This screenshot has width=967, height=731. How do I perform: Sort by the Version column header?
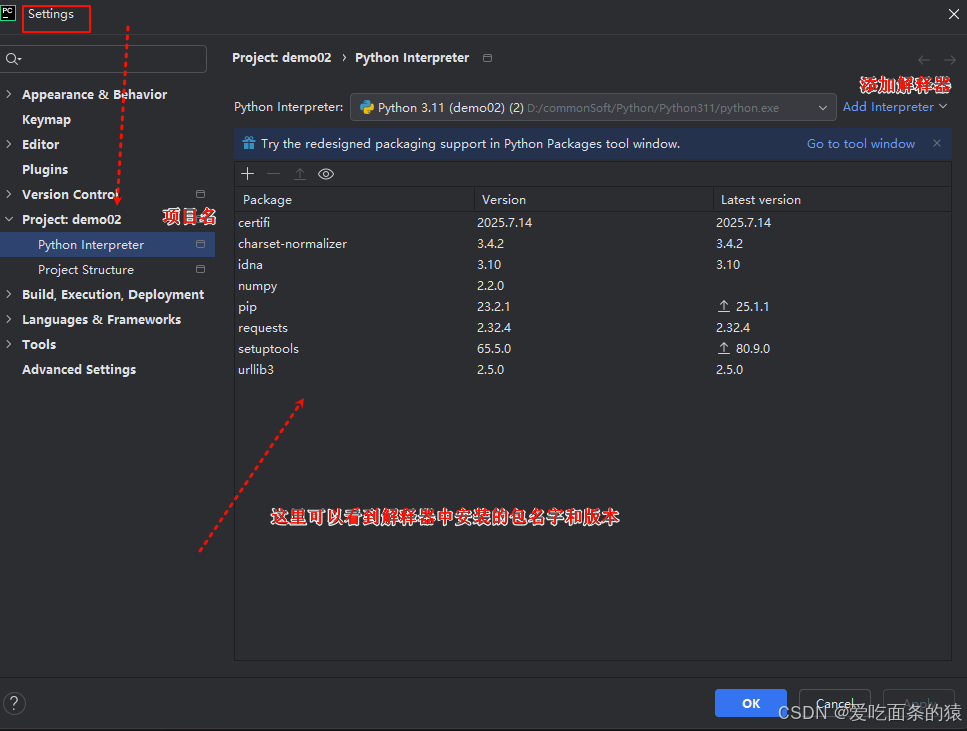pos(593,199)
